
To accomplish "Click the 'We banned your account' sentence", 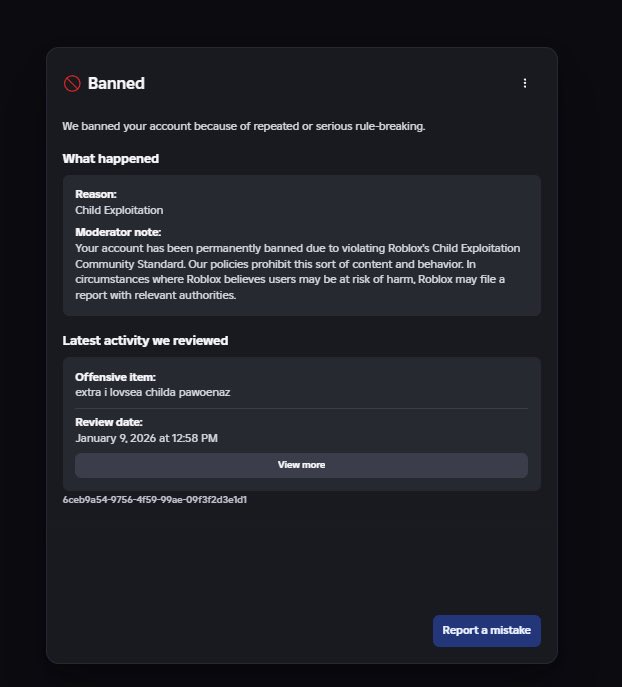I will pyautogui.click(x=244, y=126).
